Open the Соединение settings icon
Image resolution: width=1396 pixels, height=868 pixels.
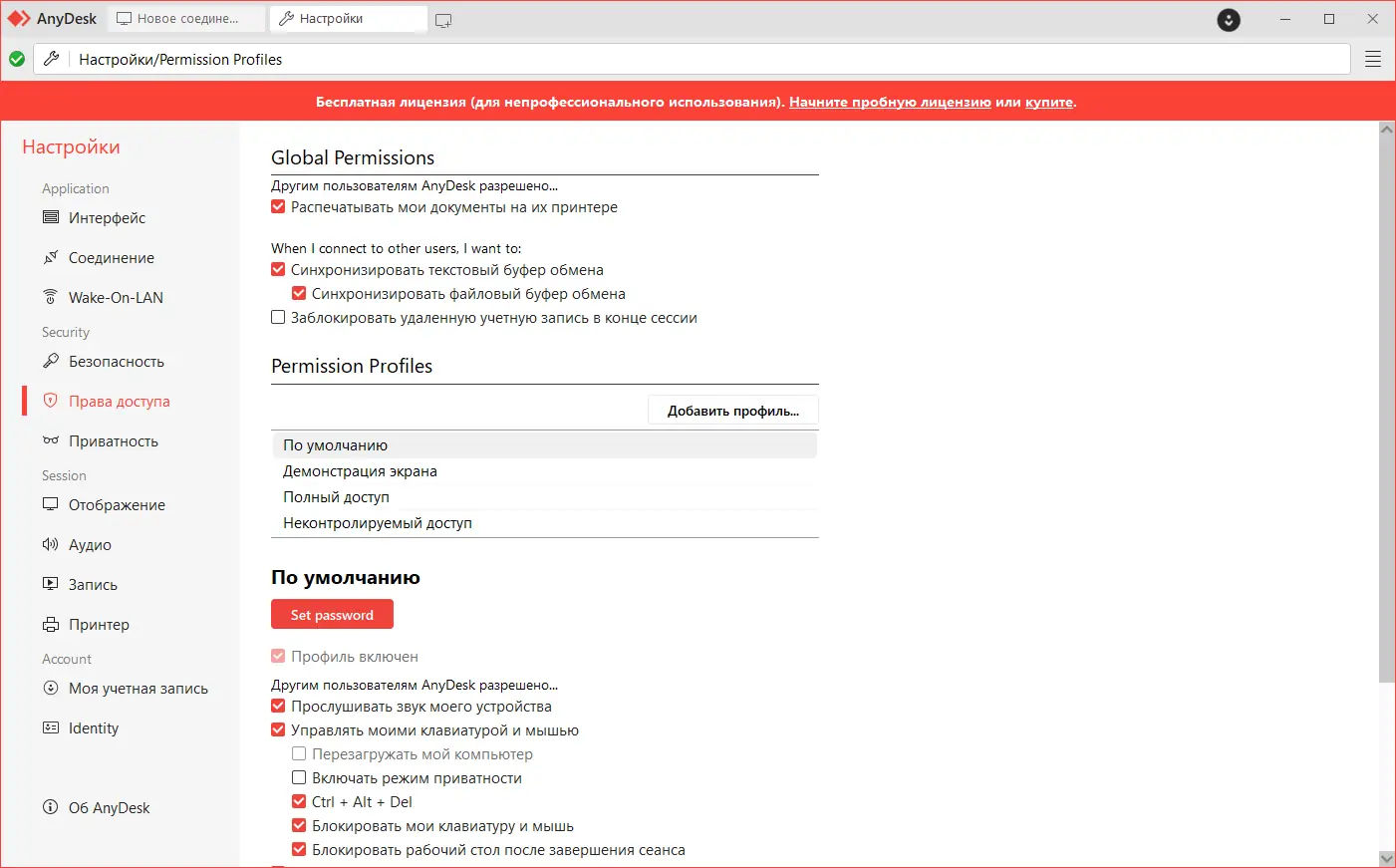pos(51,257)
